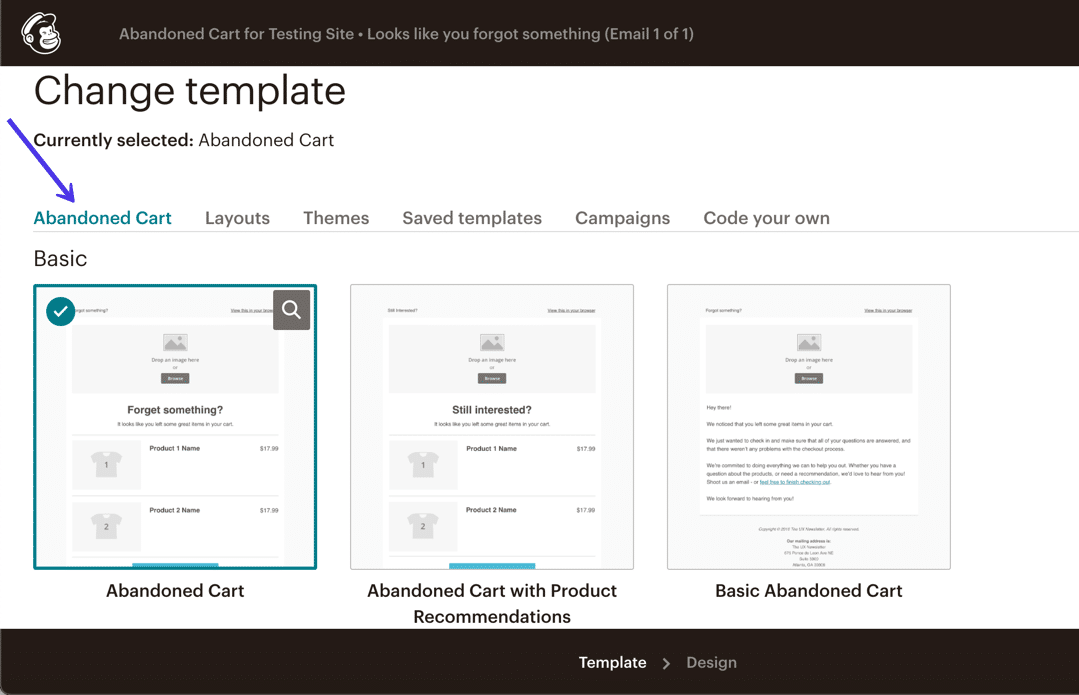
Task: Select the Abandoned Cart tab
Action: click(102, 218)
